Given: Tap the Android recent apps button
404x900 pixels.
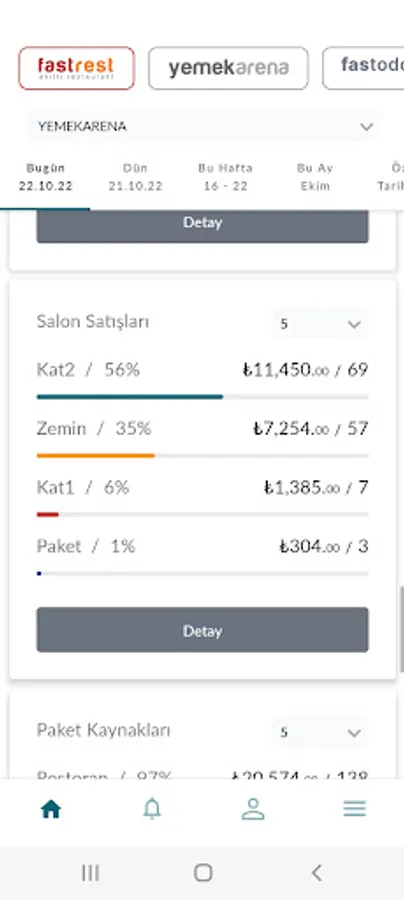Looking at the screenshot, I should point(90,873).
